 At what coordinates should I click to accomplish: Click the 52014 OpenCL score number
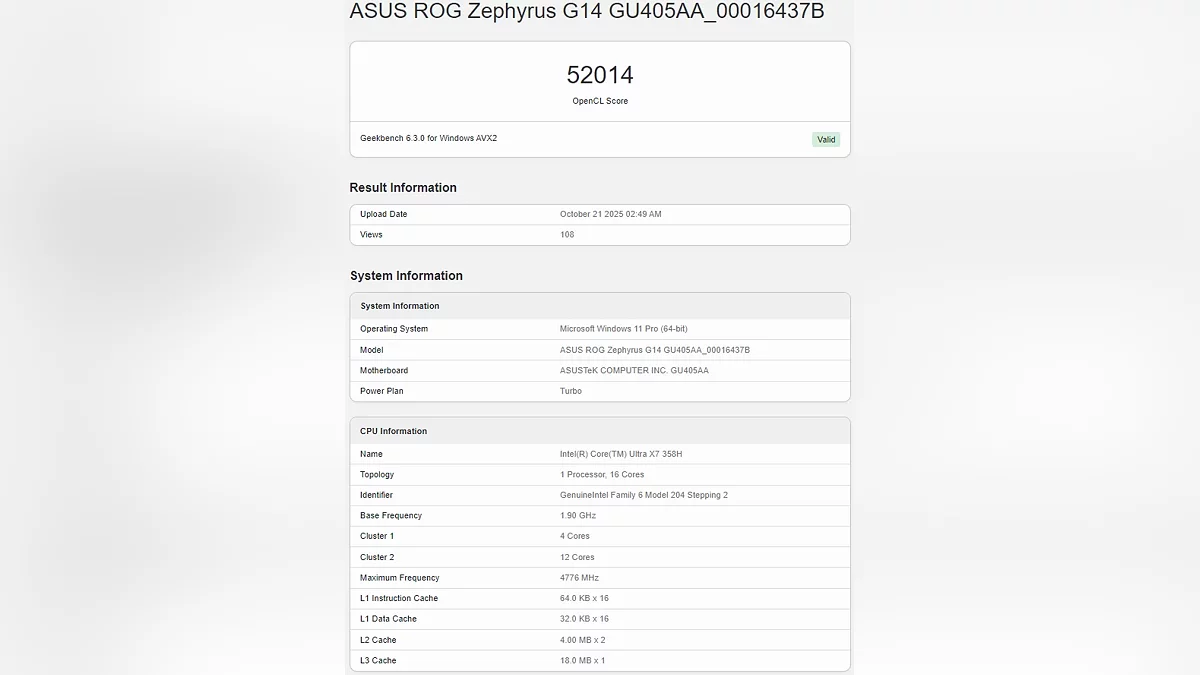600,75
